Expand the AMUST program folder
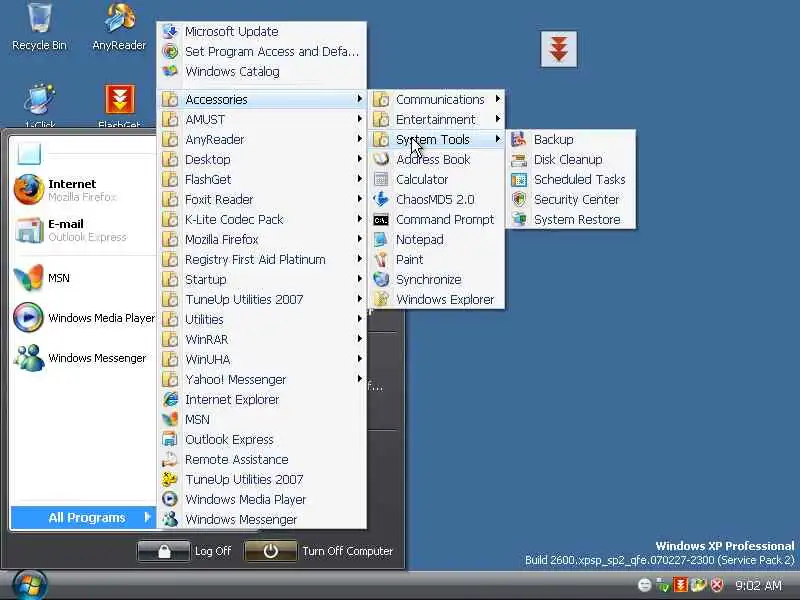The image size is (800, 600). [262, 119]
